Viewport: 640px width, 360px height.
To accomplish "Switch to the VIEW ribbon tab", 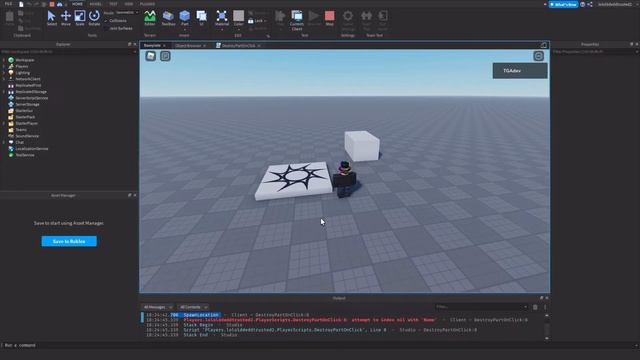I will (129, 4).
